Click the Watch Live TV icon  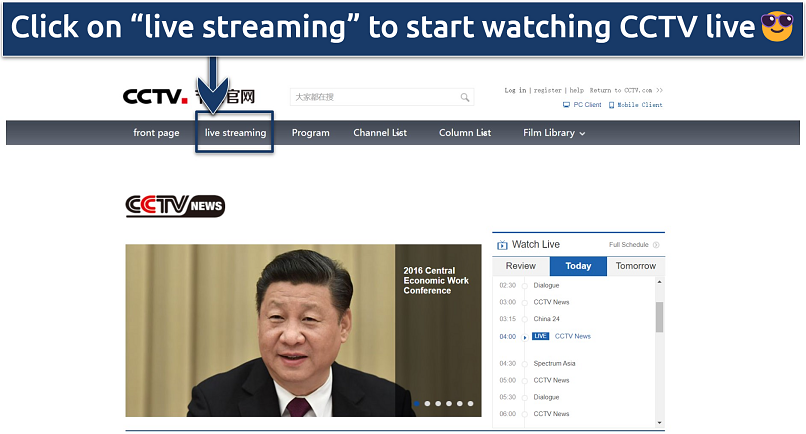pyautogui.click(x=502, y=245)
